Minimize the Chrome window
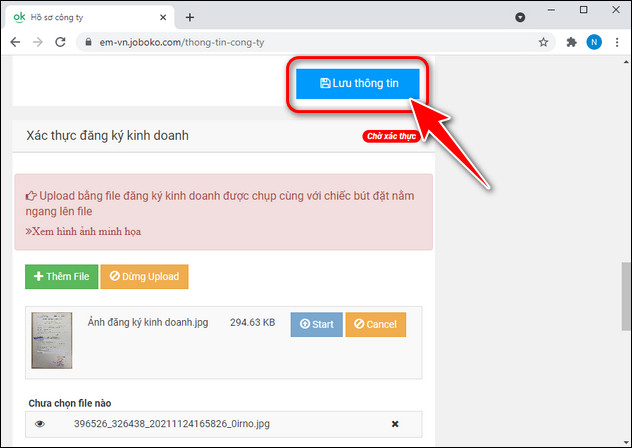The width and height of the screenshot is (632, 448). 551,10
